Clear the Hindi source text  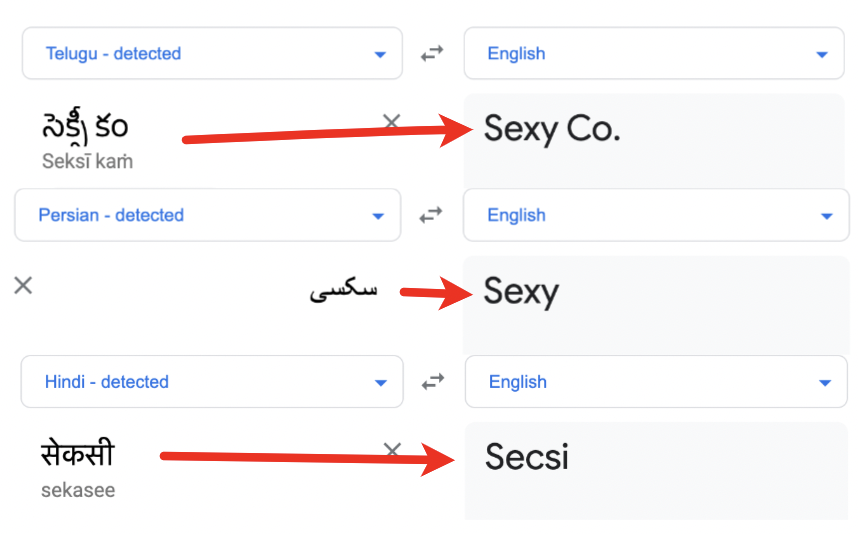tap(392, 451)
